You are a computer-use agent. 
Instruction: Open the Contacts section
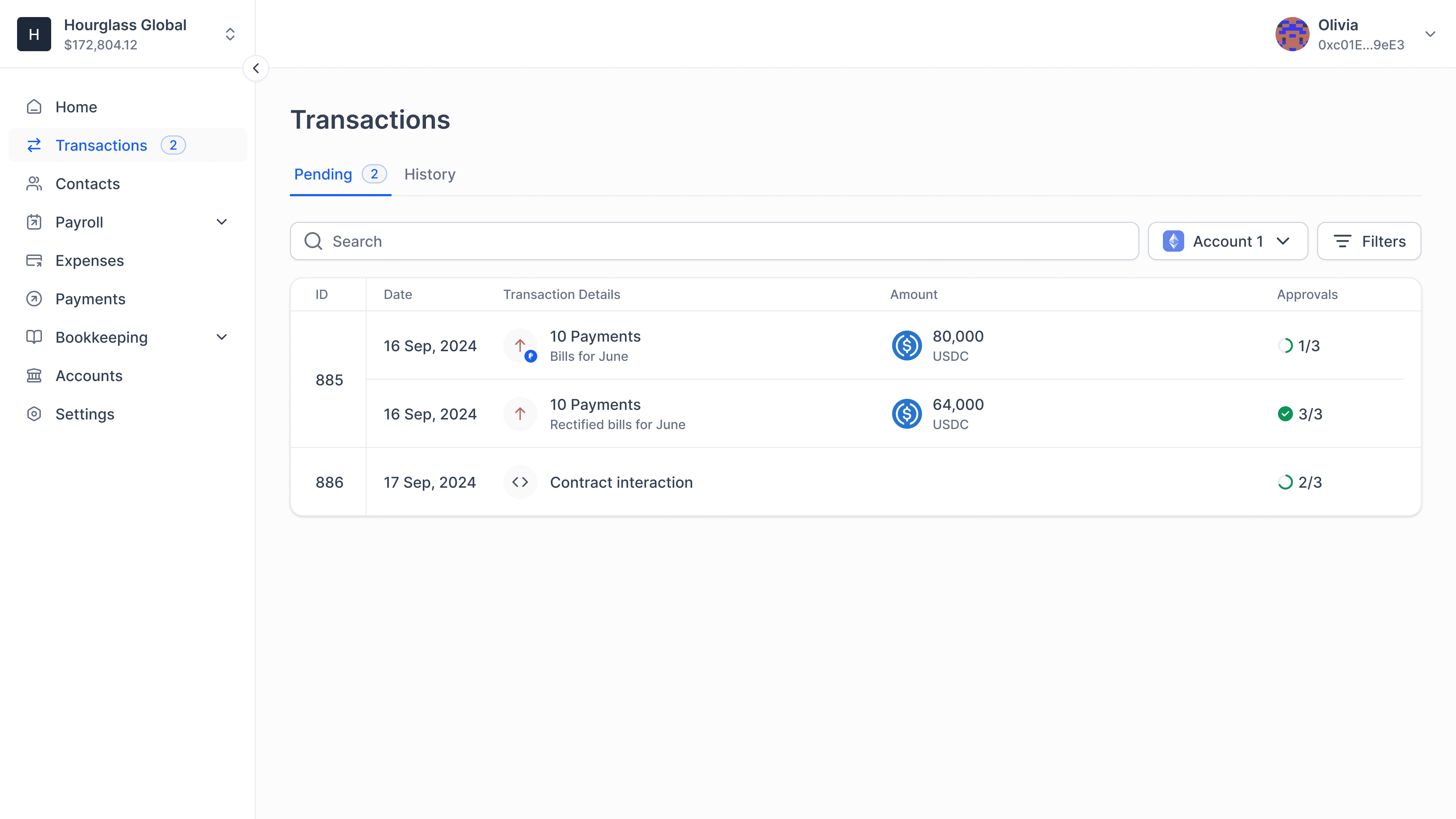tap(88, 183)
